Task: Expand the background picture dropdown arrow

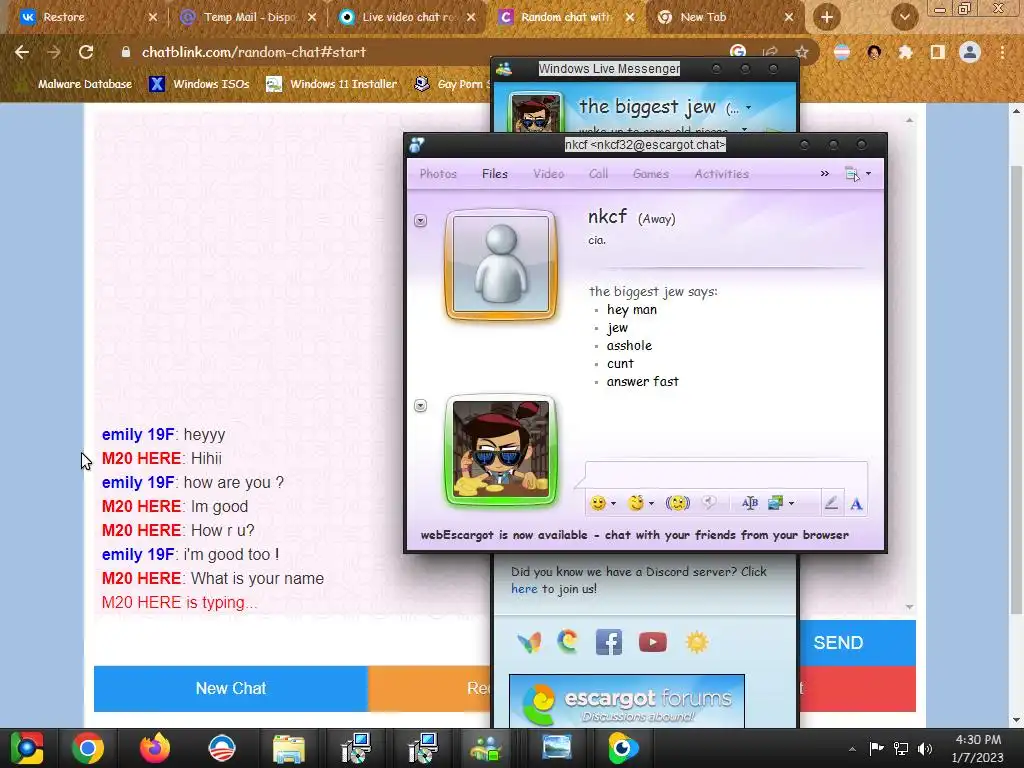Action: 792,504
